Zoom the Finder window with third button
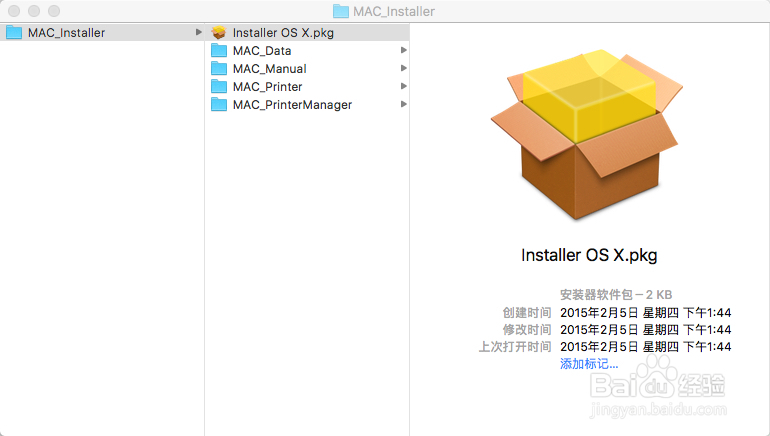The width and height of the screenshot is (770, 436). pos(54,11)
